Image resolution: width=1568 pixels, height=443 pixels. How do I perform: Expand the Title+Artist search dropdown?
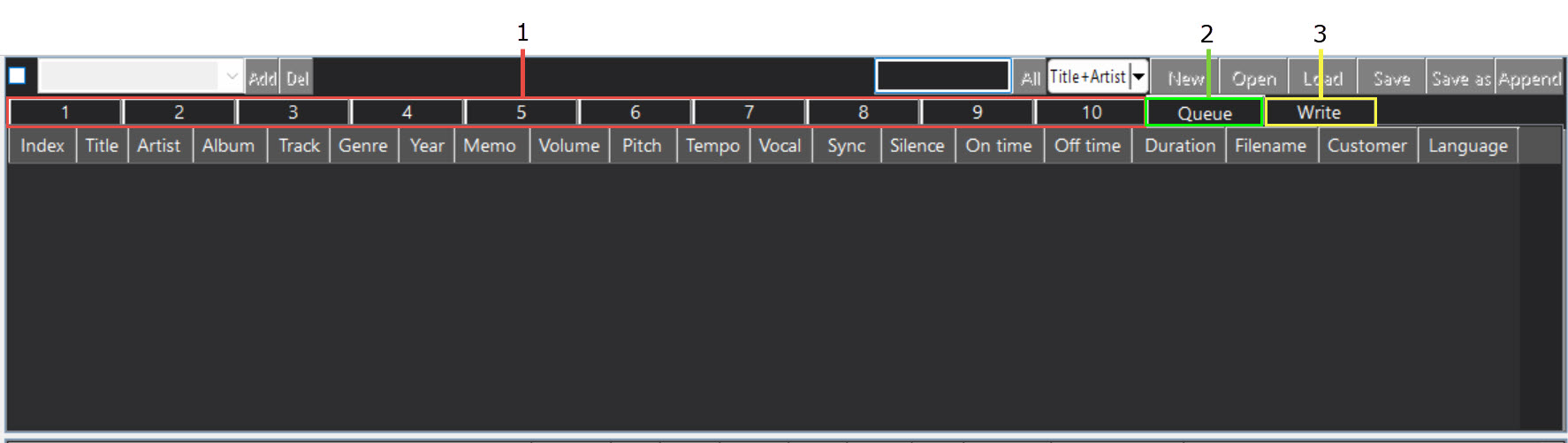(x=1139, y=77)
